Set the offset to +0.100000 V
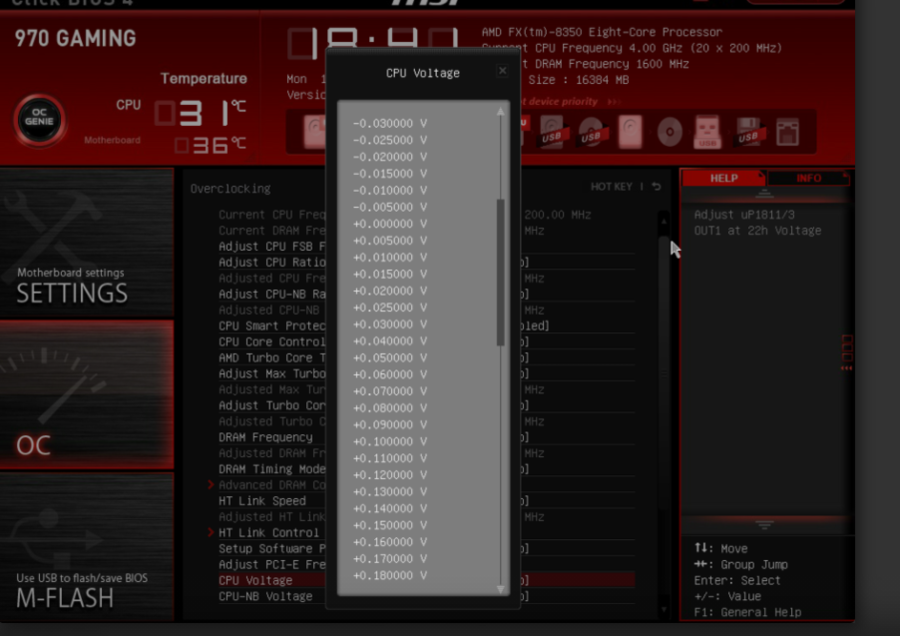This screenshot has width=900, height=636. click(x=390, y=441)
